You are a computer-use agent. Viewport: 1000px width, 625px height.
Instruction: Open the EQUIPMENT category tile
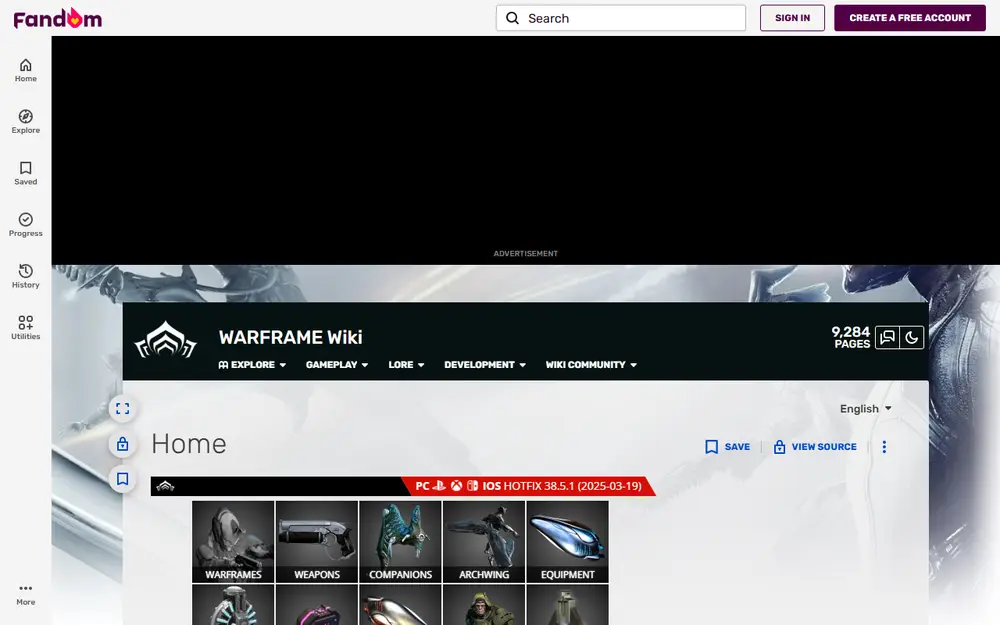click(x=568, y=541)
